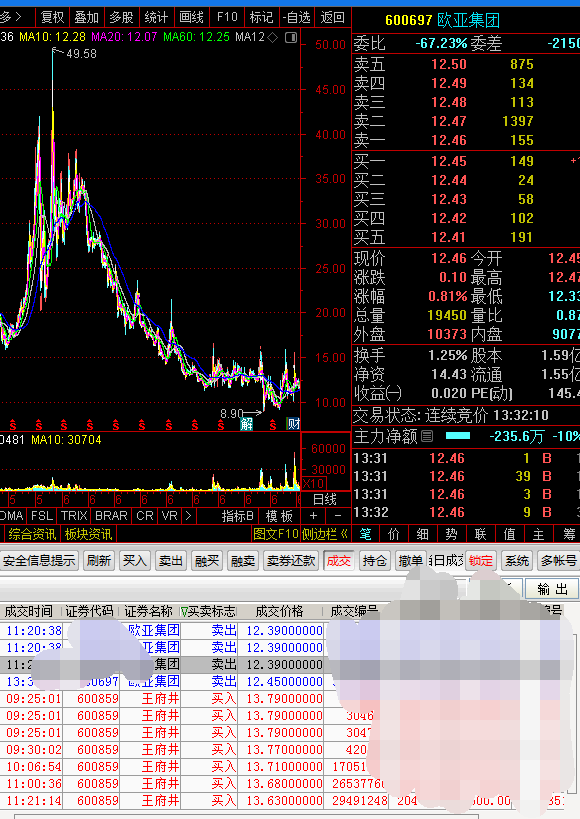Click the 成交 trades button
This screenshot has height=819, width=580.
click(339, 561)
